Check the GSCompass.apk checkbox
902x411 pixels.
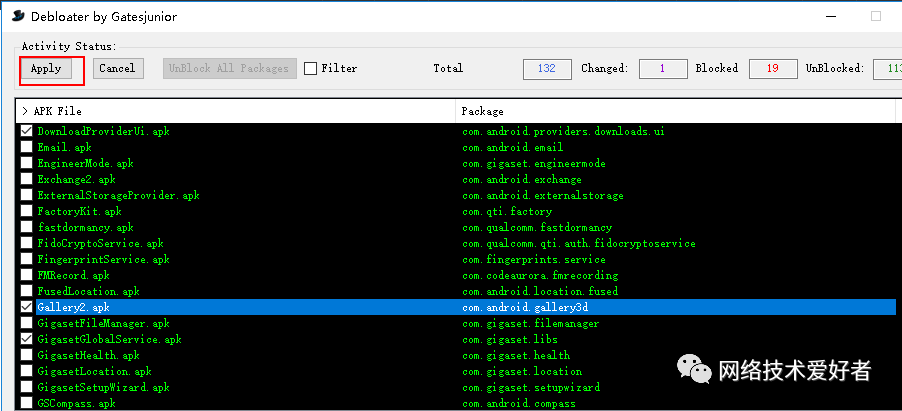click(x=26, y=403)
